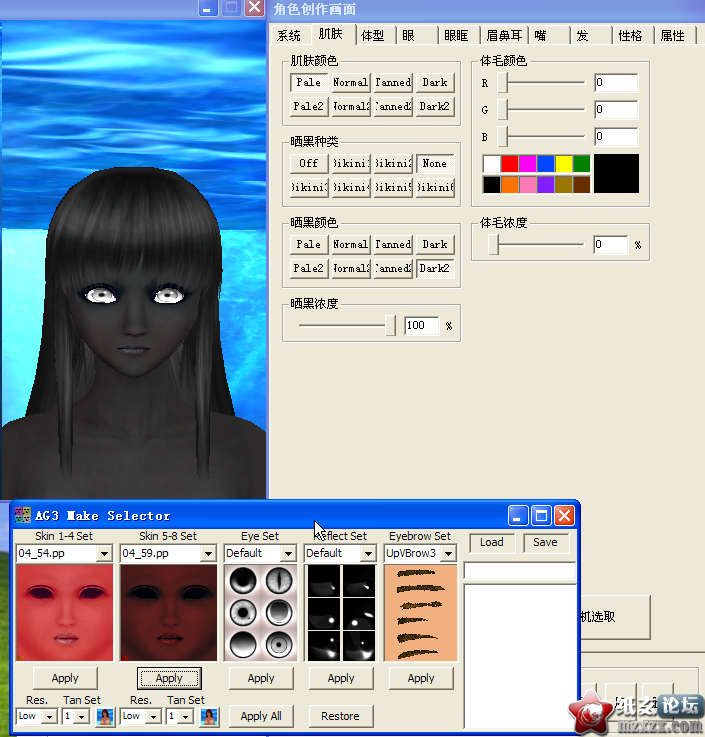Image resolution: width=705 pixels, height=737 pixels.
Task: Set tan type to Off in 晒黑种类
Action: coord(309,163)
